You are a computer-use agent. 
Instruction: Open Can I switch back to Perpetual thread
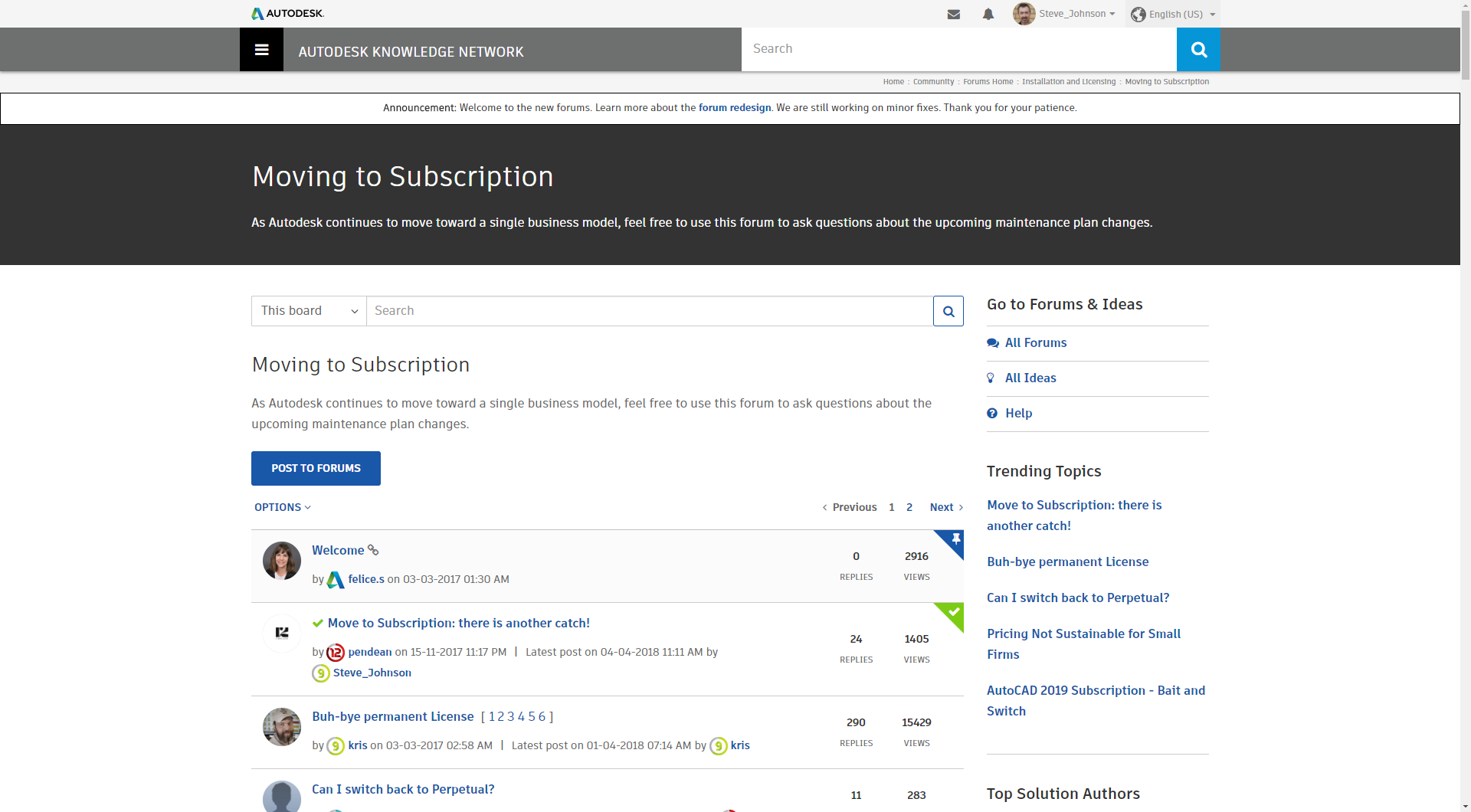point(403,789)
